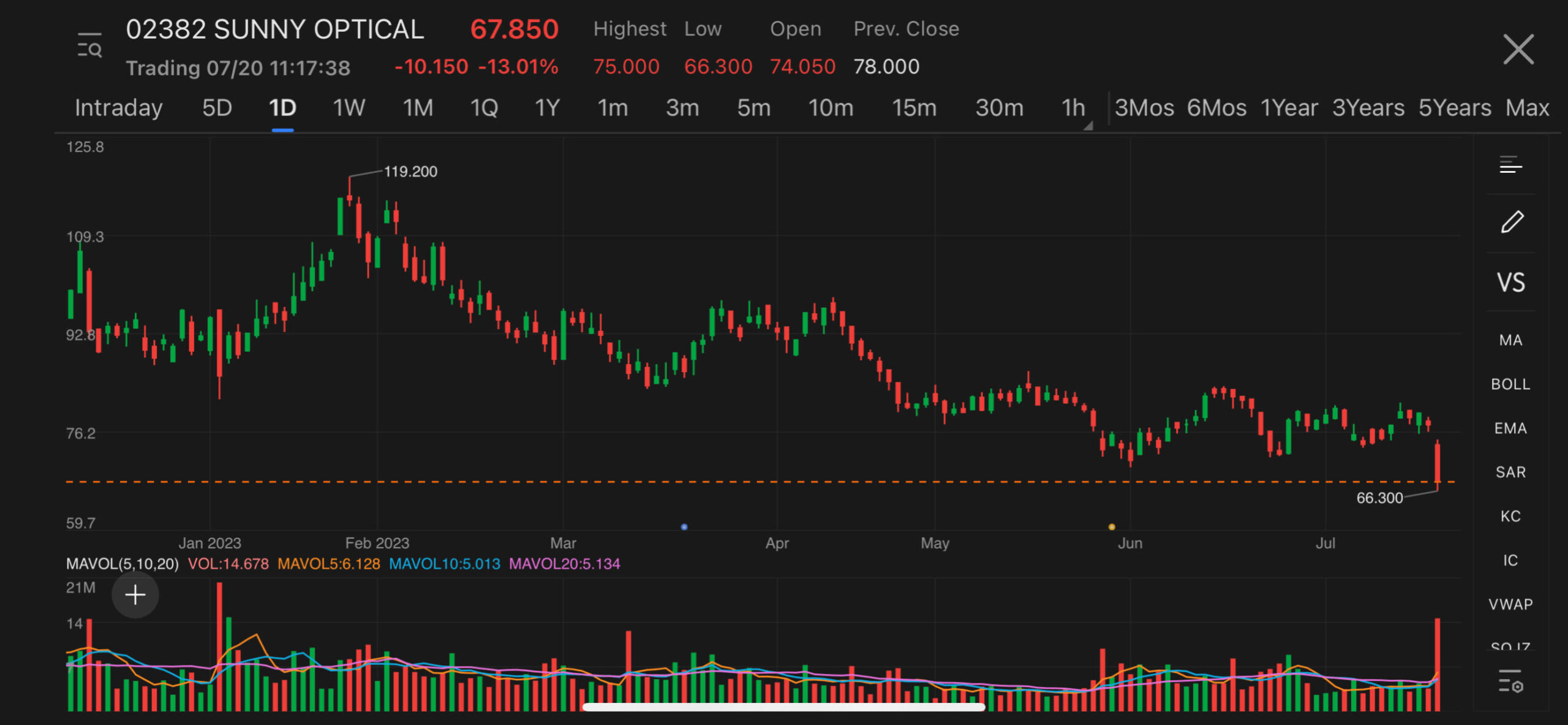Select the 30m minute interval
The width and height of the screenshot is (1568, 725).
click(999, 108)
